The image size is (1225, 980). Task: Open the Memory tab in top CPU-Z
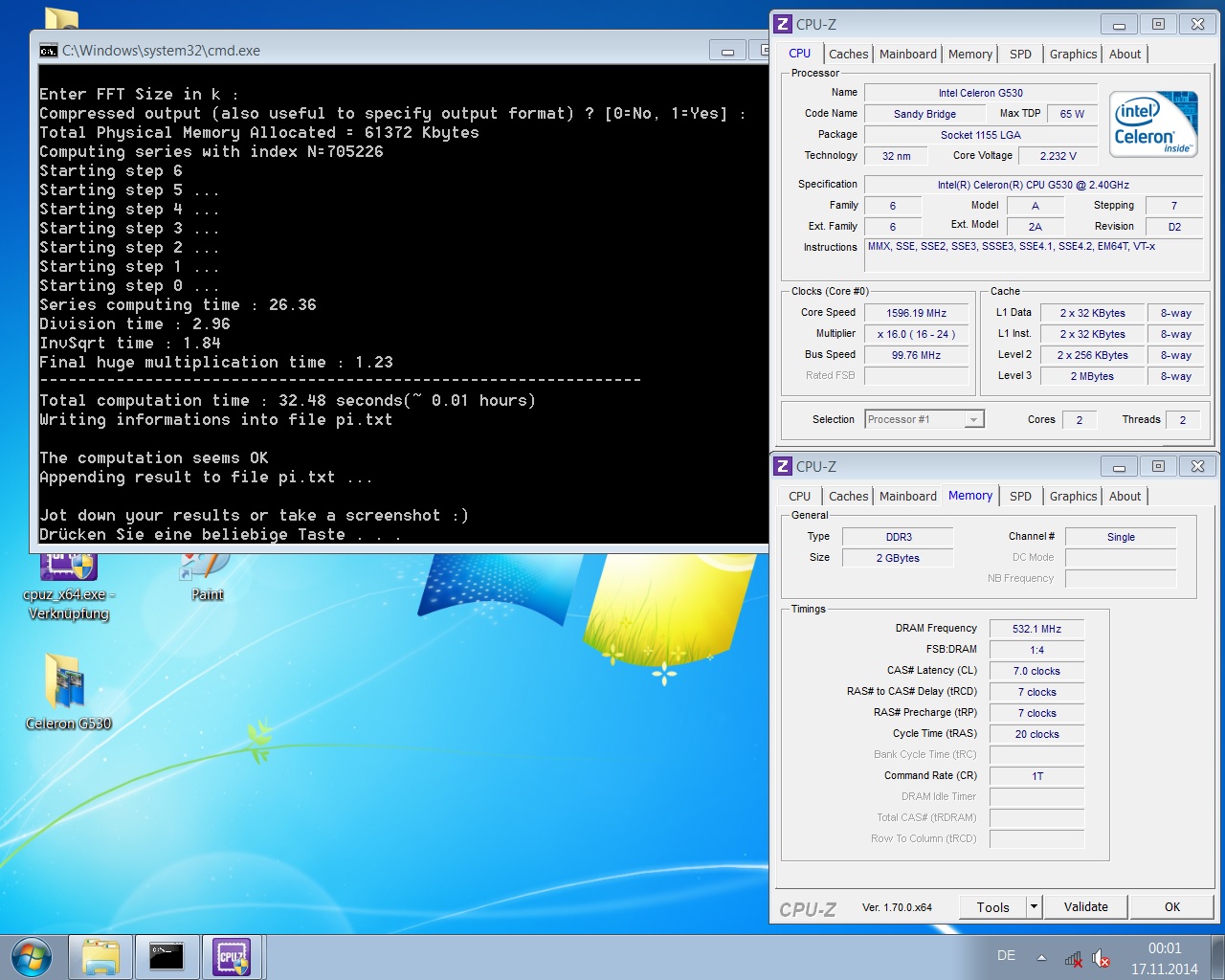pos(970,55)
